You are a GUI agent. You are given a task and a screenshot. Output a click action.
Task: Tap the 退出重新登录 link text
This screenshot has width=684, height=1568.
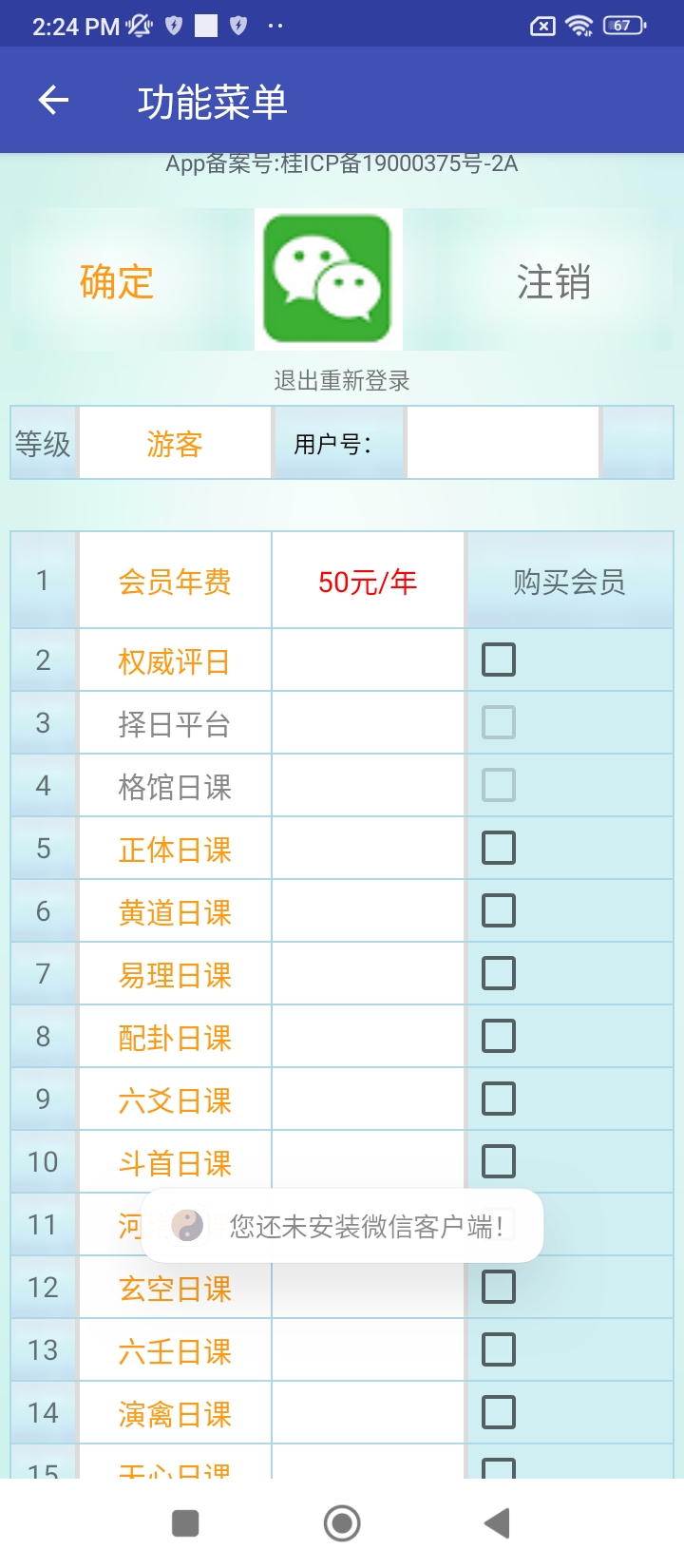(342, 381)
